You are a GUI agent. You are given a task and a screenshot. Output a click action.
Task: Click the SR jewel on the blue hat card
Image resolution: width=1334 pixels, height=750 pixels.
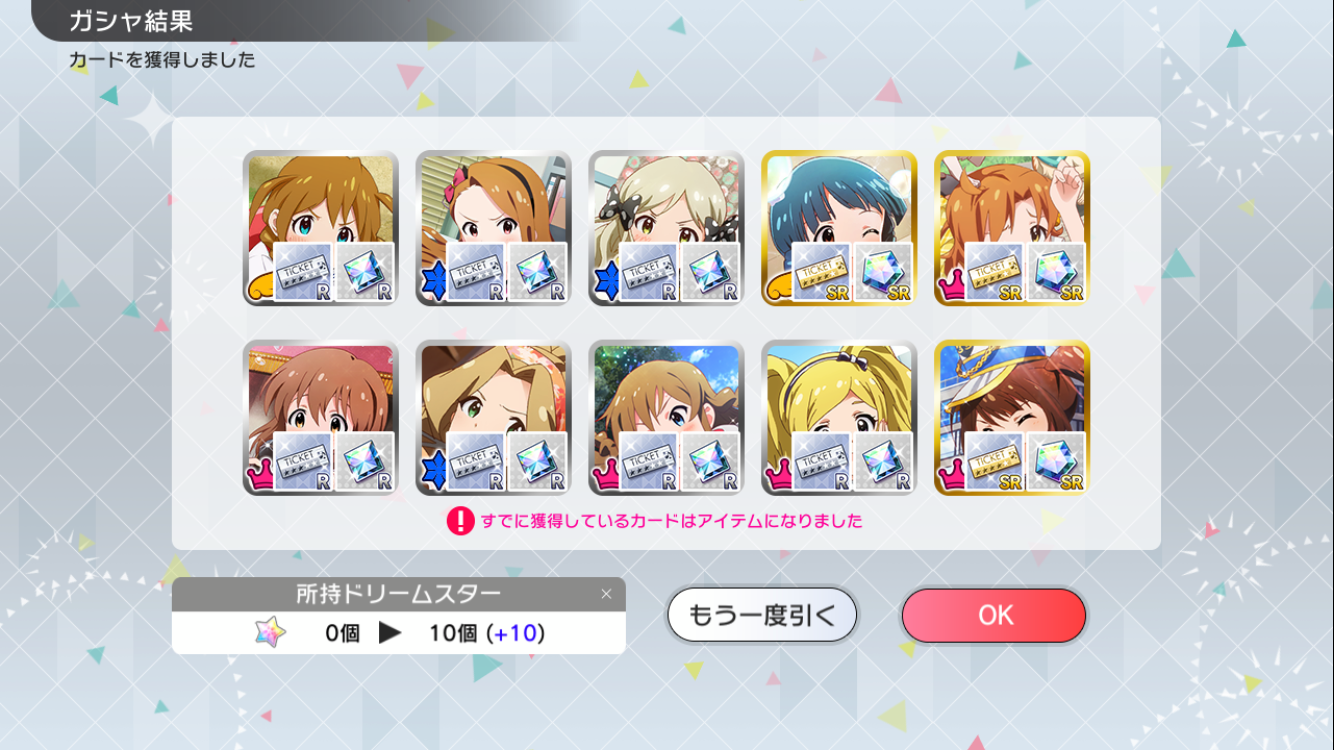pos(1057,461)
